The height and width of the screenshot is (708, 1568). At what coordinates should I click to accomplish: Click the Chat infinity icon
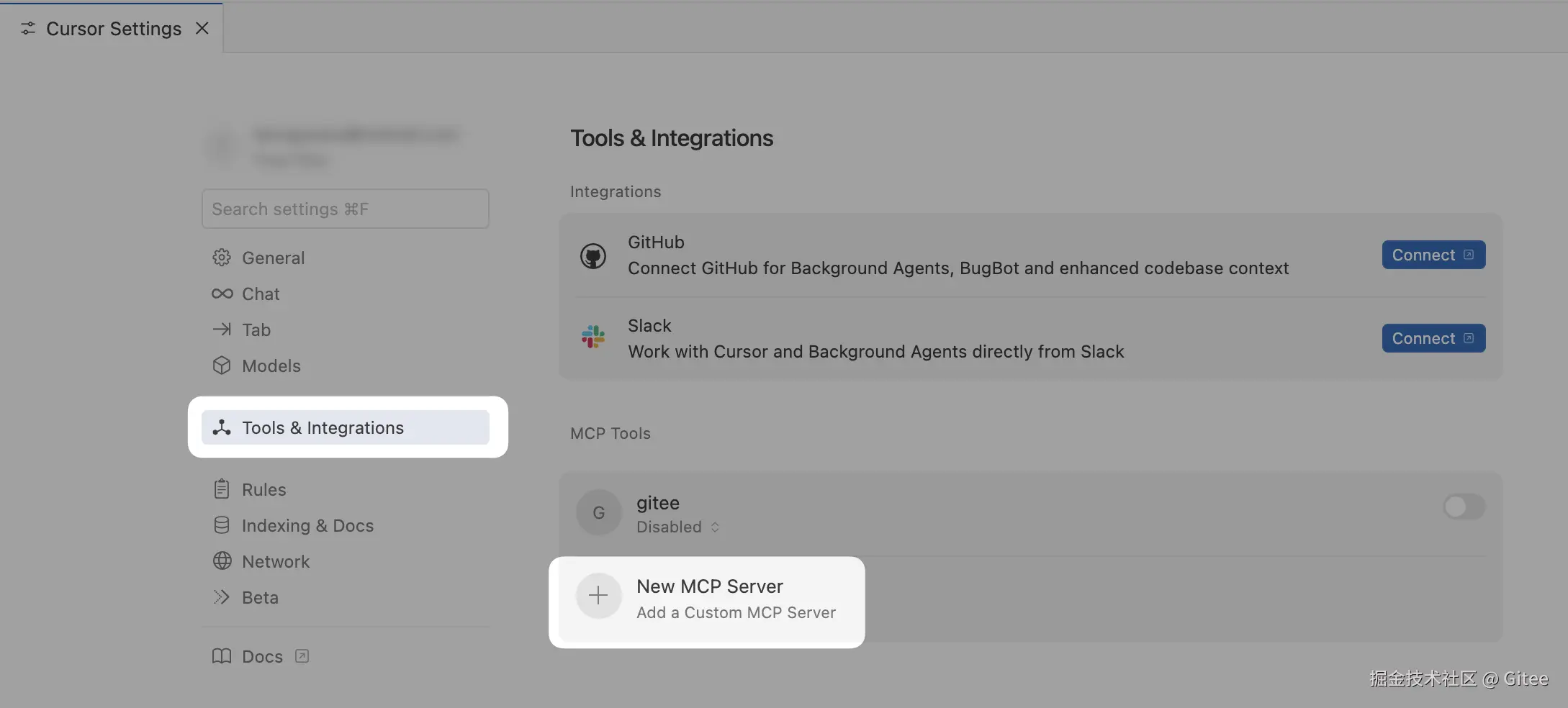click(x=222, y=294)
